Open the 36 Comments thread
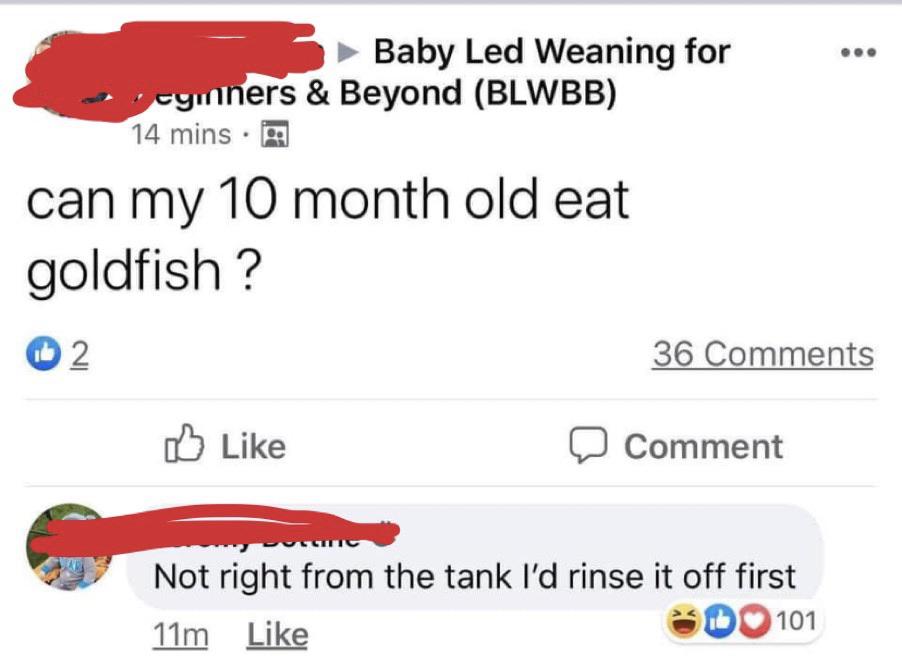This screenshot has width=902, height=666. pos(764,352)
